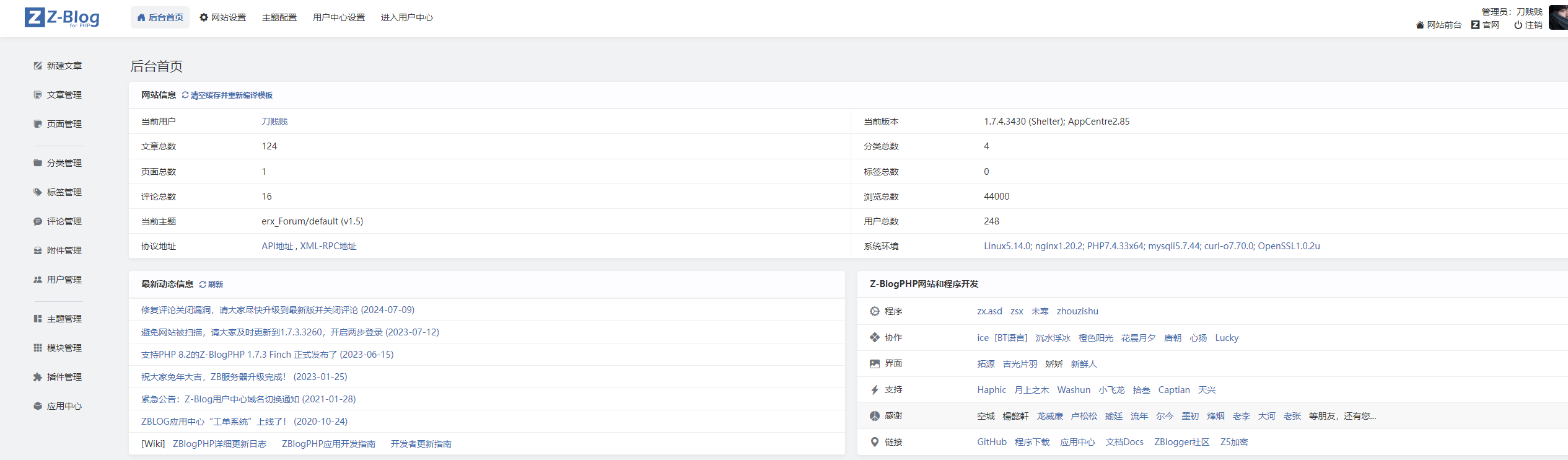Click the 注销 logout icon

[x=1518, y=25]
